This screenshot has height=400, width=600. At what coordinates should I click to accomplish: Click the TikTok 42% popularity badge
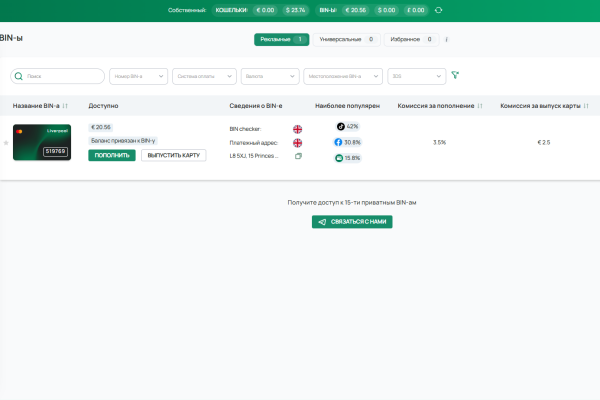347,126
